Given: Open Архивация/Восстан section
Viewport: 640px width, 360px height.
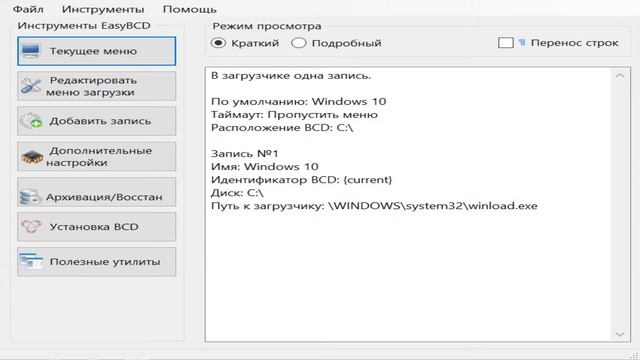Looking at the screenshot, I should (x=97, y=191).
